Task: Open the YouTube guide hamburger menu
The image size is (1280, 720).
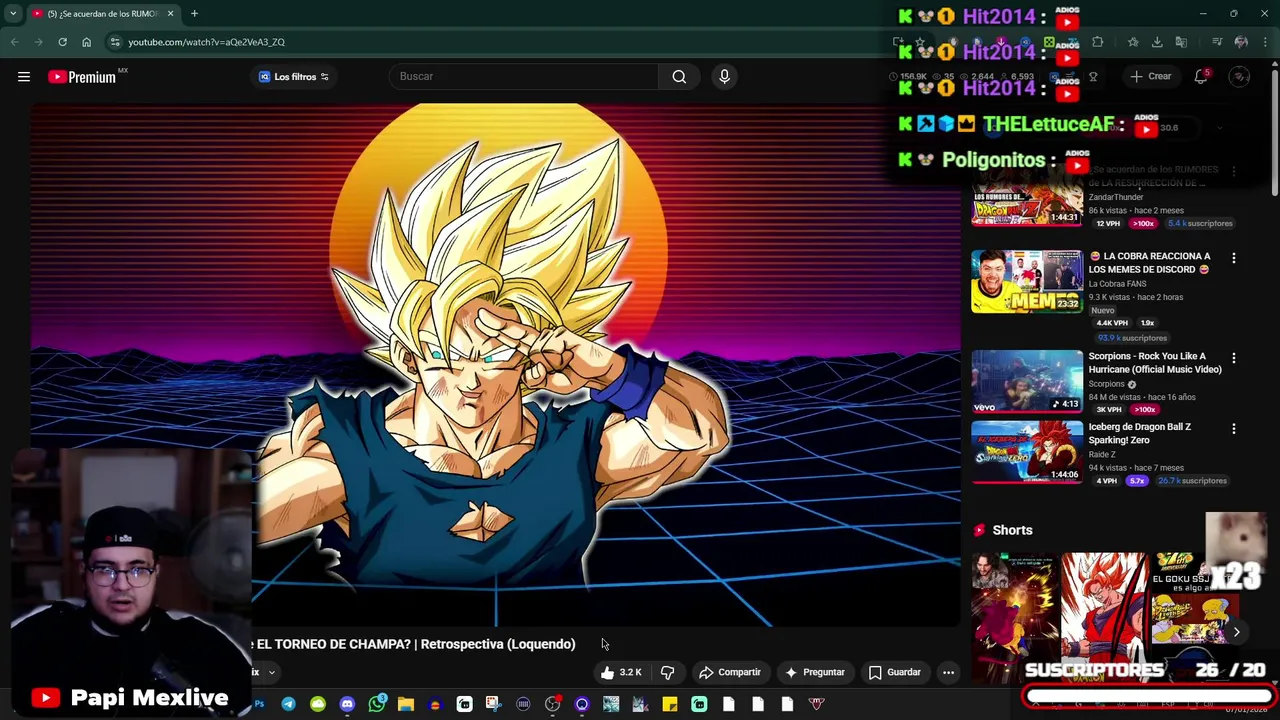Action: 24,77
